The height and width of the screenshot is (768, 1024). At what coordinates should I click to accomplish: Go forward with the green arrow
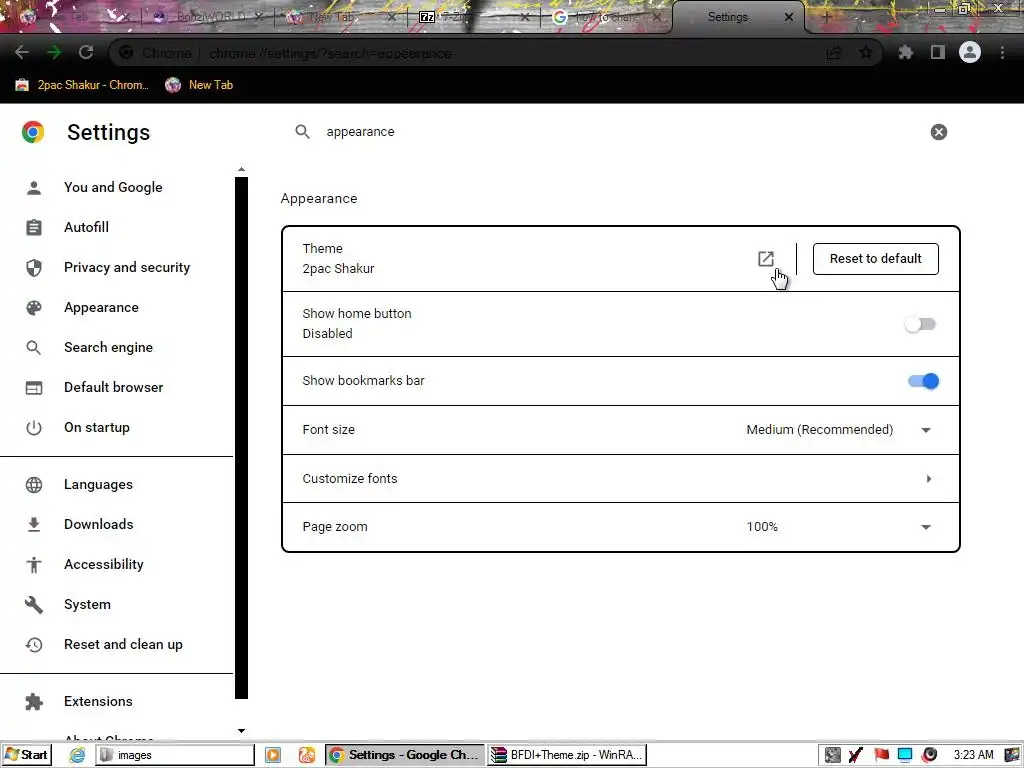pos(54,52)
